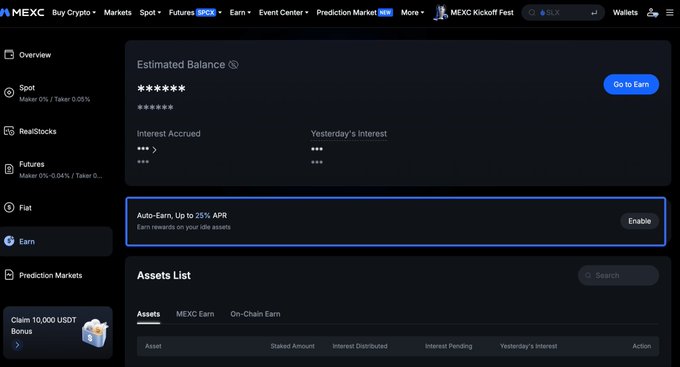Image resolution: width=680 pixels, height=367 pixels.
Task: Select the Prediction Markets sidebar icon
Action: click(9, 275)
